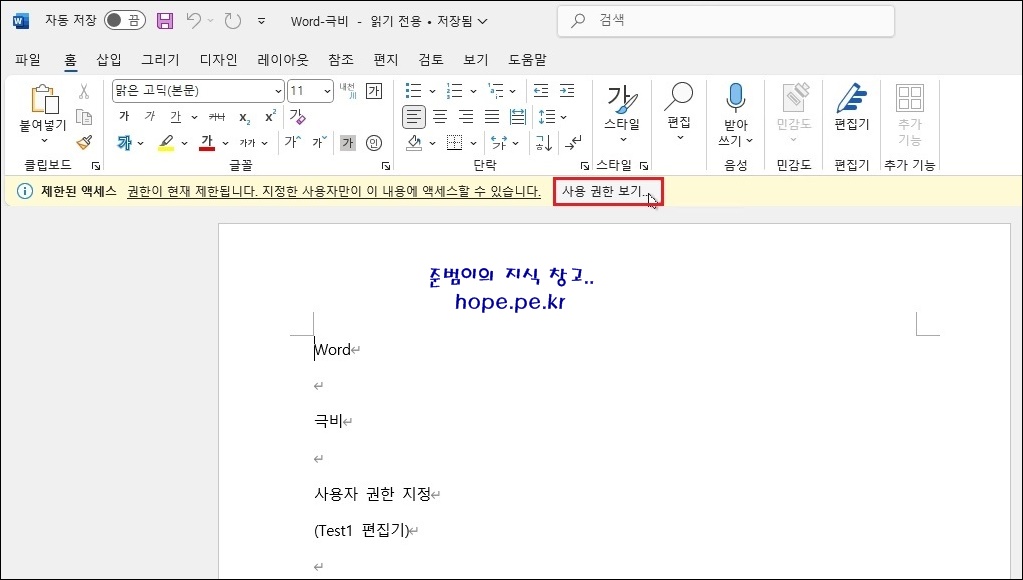
Task: Center align the paragraph
Action: 440,117
